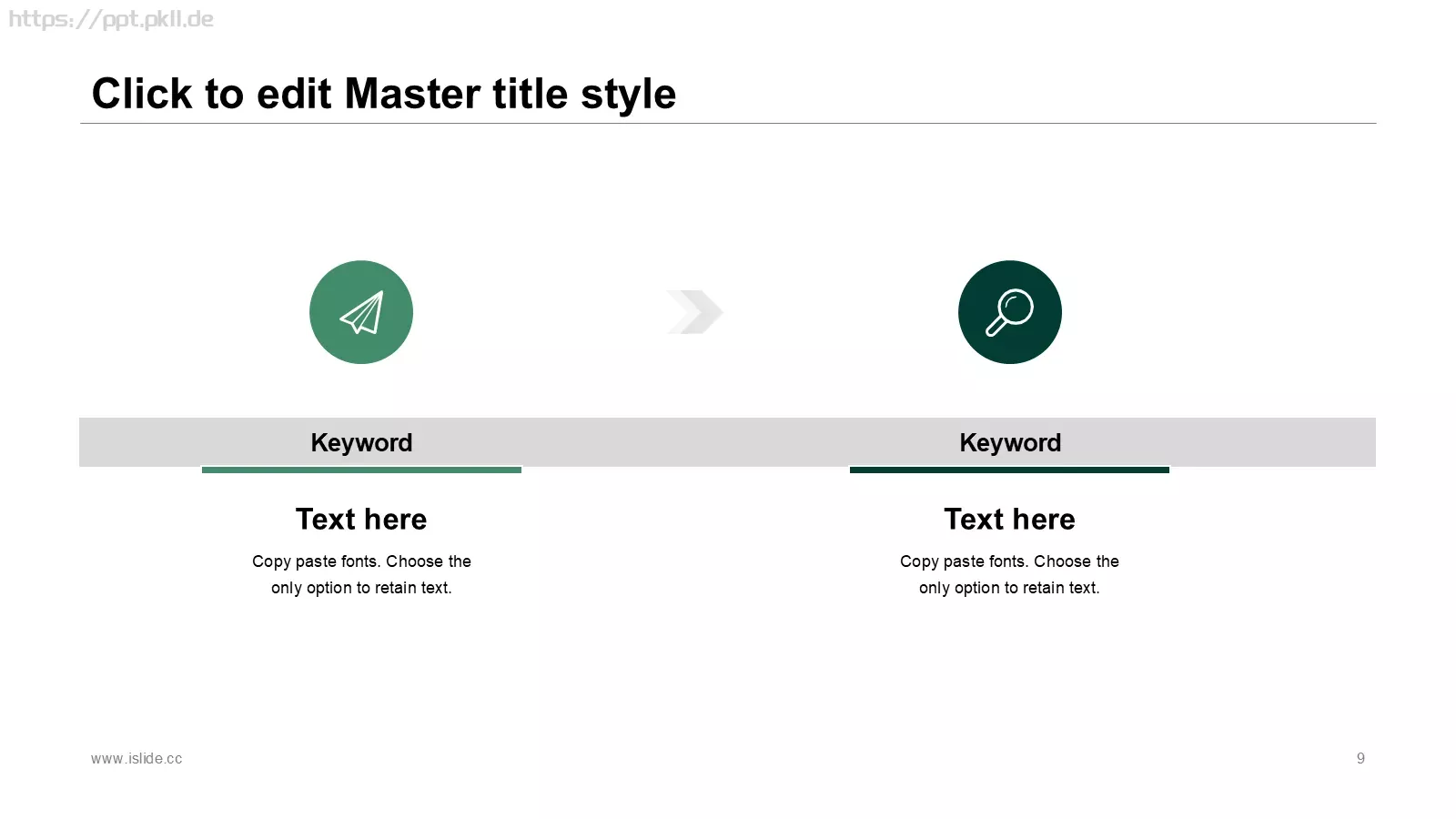This screenshot has height=819, width=1456.
Task: Select 'Text here' heading below the paper plane
Action: tap(361, 519)
